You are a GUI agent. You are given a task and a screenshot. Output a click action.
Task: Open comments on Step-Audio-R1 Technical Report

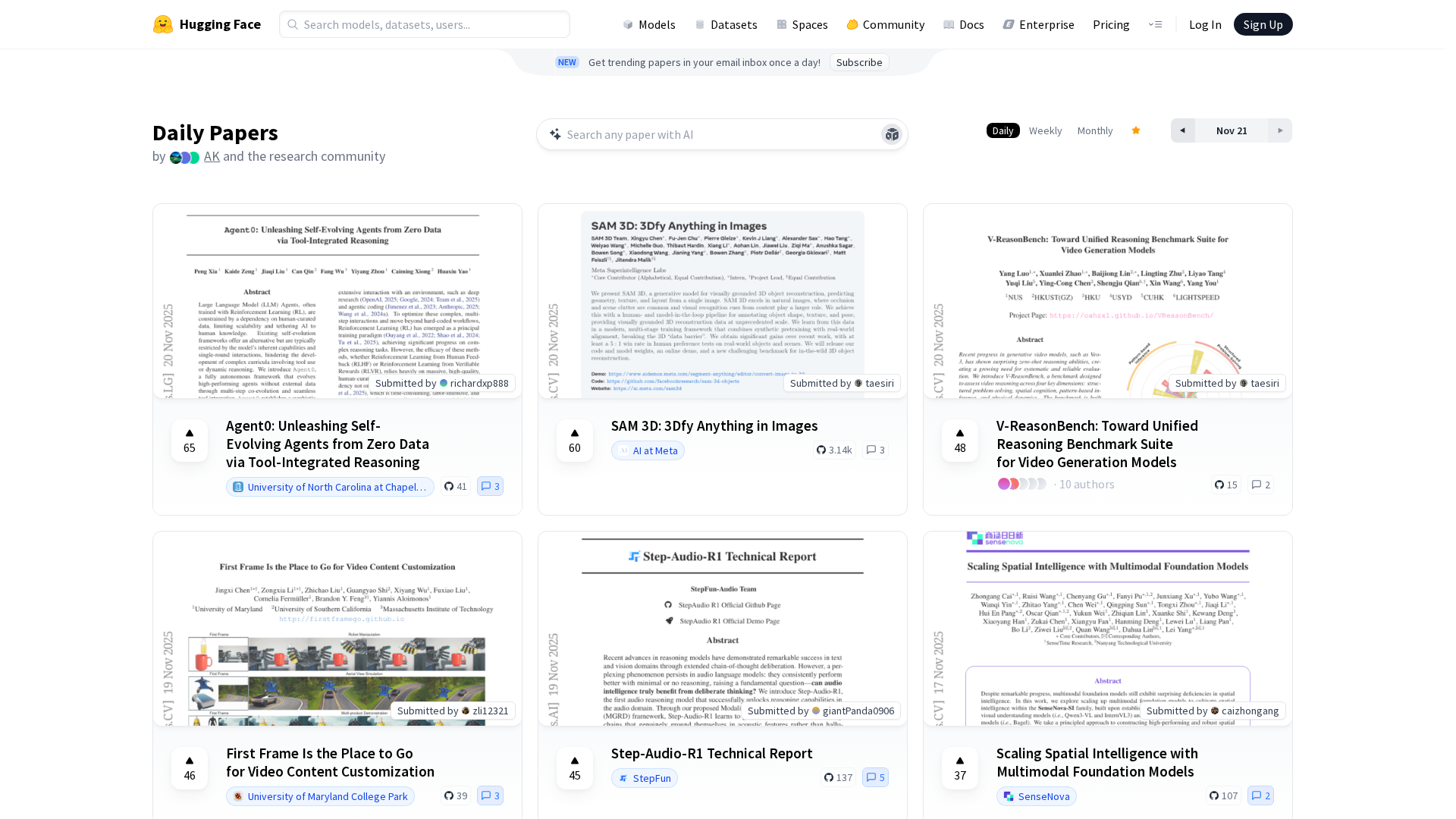(875, 777)
